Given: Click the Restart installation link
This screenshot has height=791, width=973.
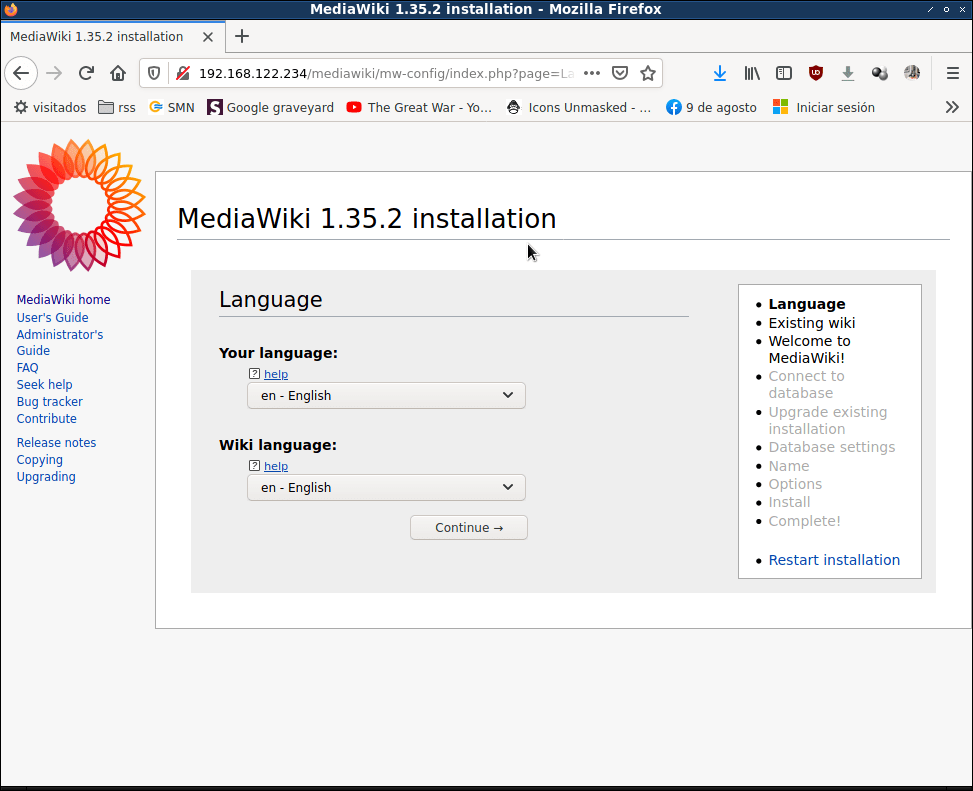Looking at the screenshot, I should click(834, 560).
